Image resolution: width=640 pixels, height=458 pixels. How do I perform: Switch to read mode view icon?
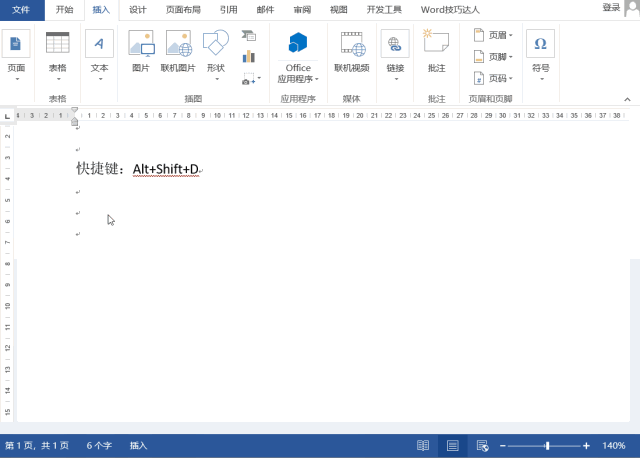point(423,445)
